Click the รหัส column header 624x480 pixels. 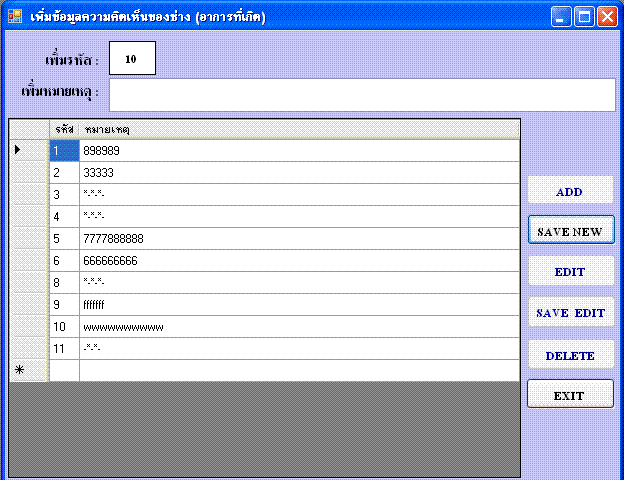(x=64, y=129)
